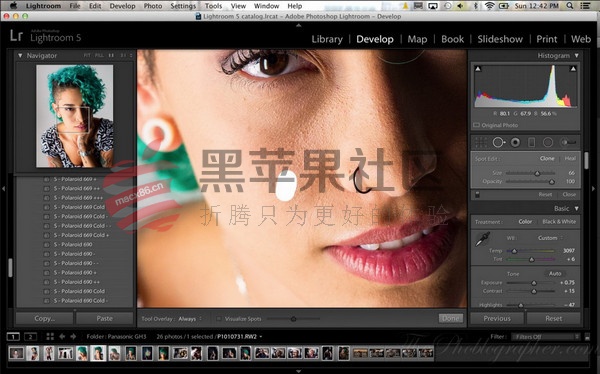
Task: Click the Done button under the photo
Action: point(450,318)
